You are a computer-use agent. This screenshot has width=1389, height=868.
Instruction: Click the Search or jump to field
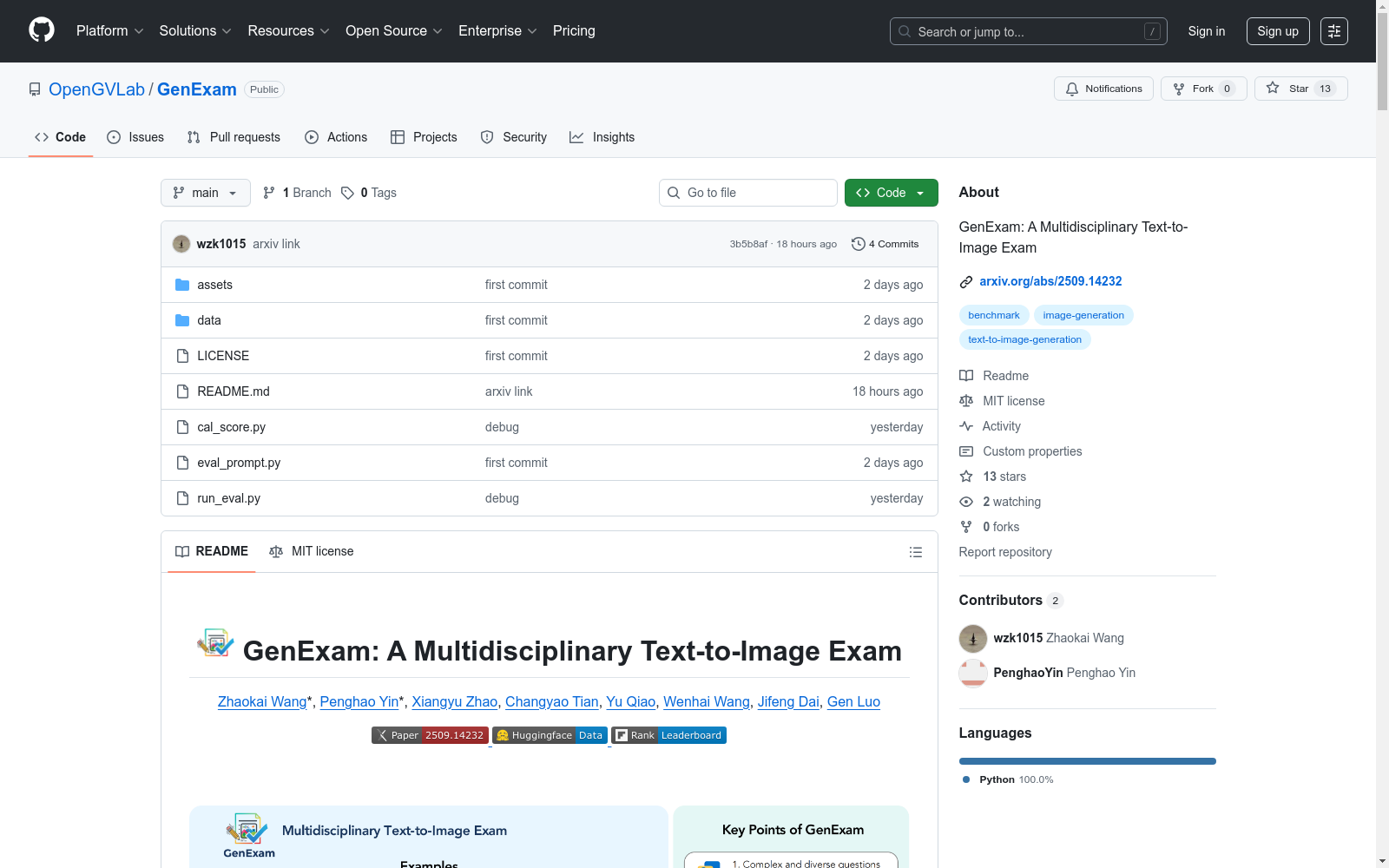click(1029, 31)
